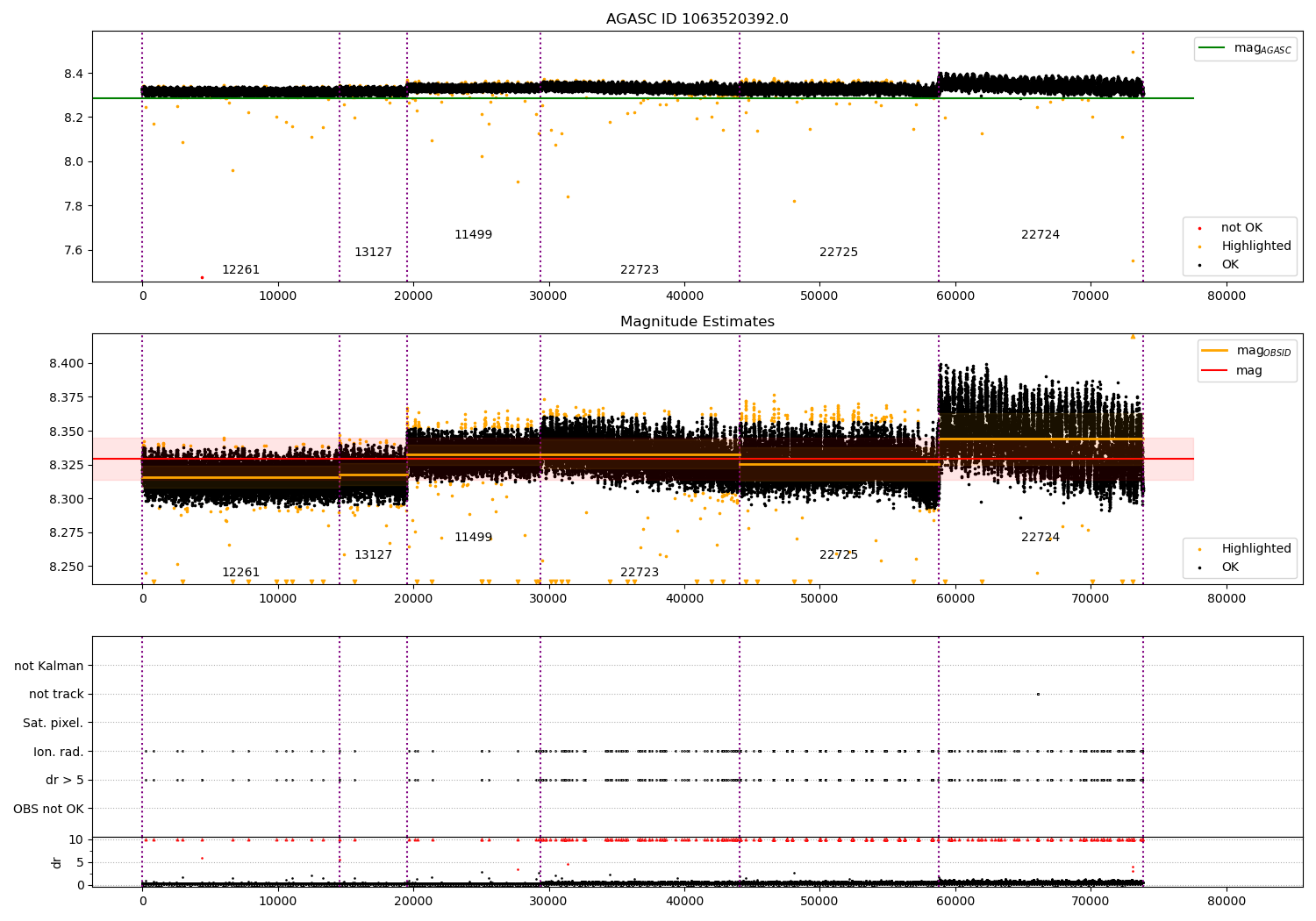Screen dimensions: 1316x921
Task: Click the 5 tick on the dr axis
Action: (x=80, y=862)
